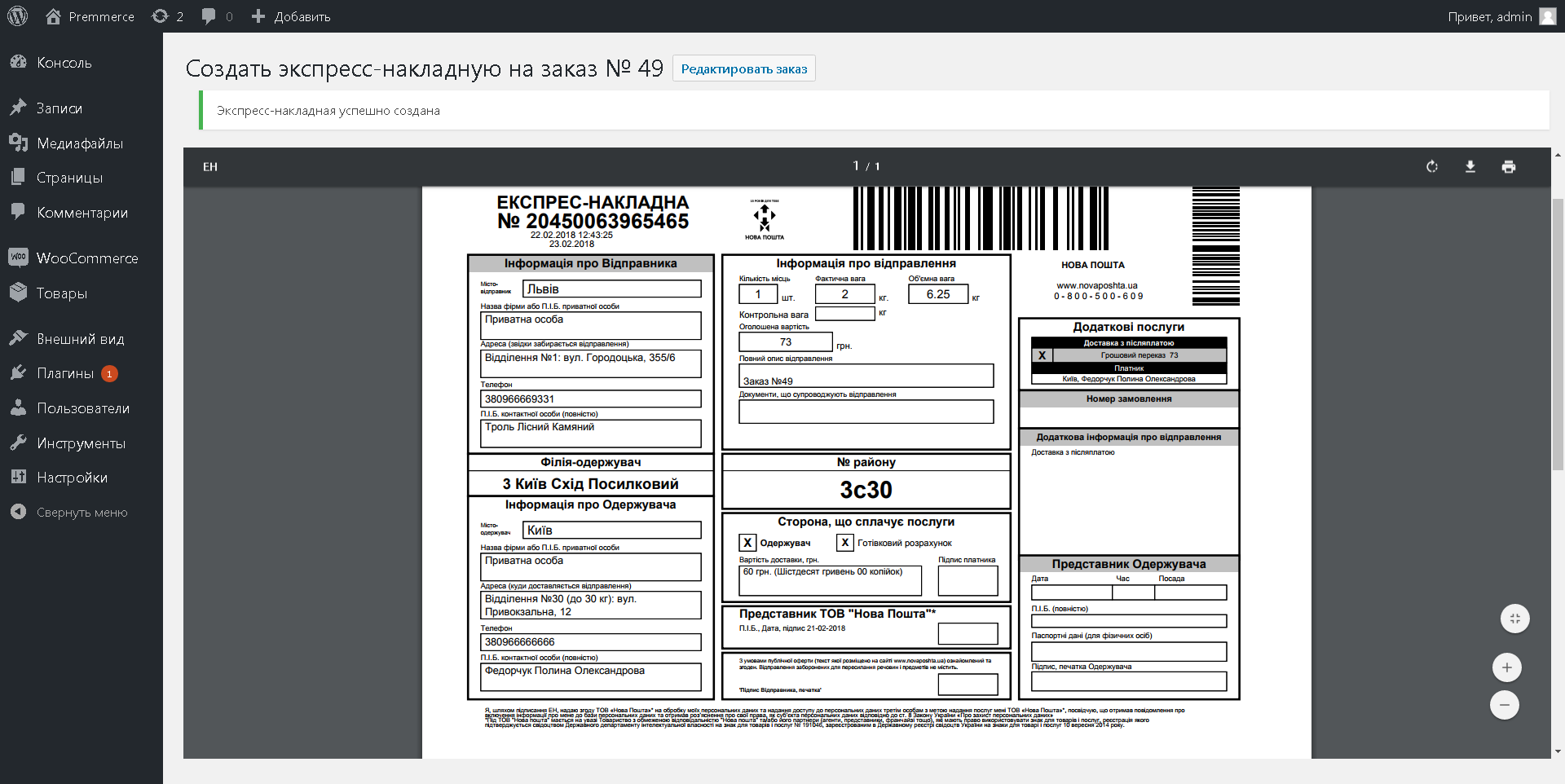Click the page vertical scrollbar thumb

click(1558, 334)
